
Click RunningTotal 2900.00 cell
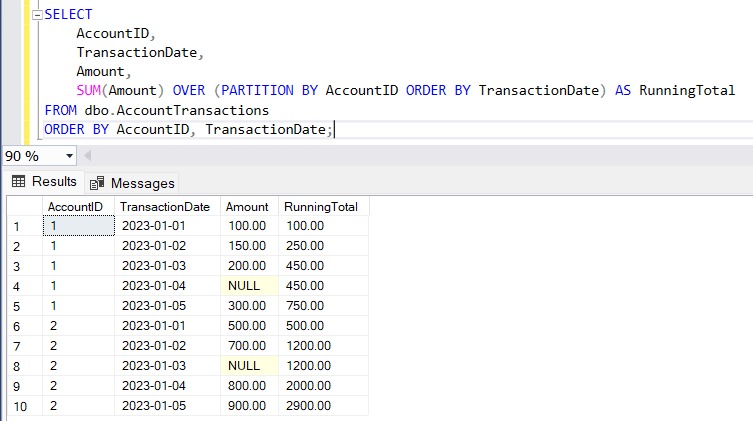coord(323,406)
